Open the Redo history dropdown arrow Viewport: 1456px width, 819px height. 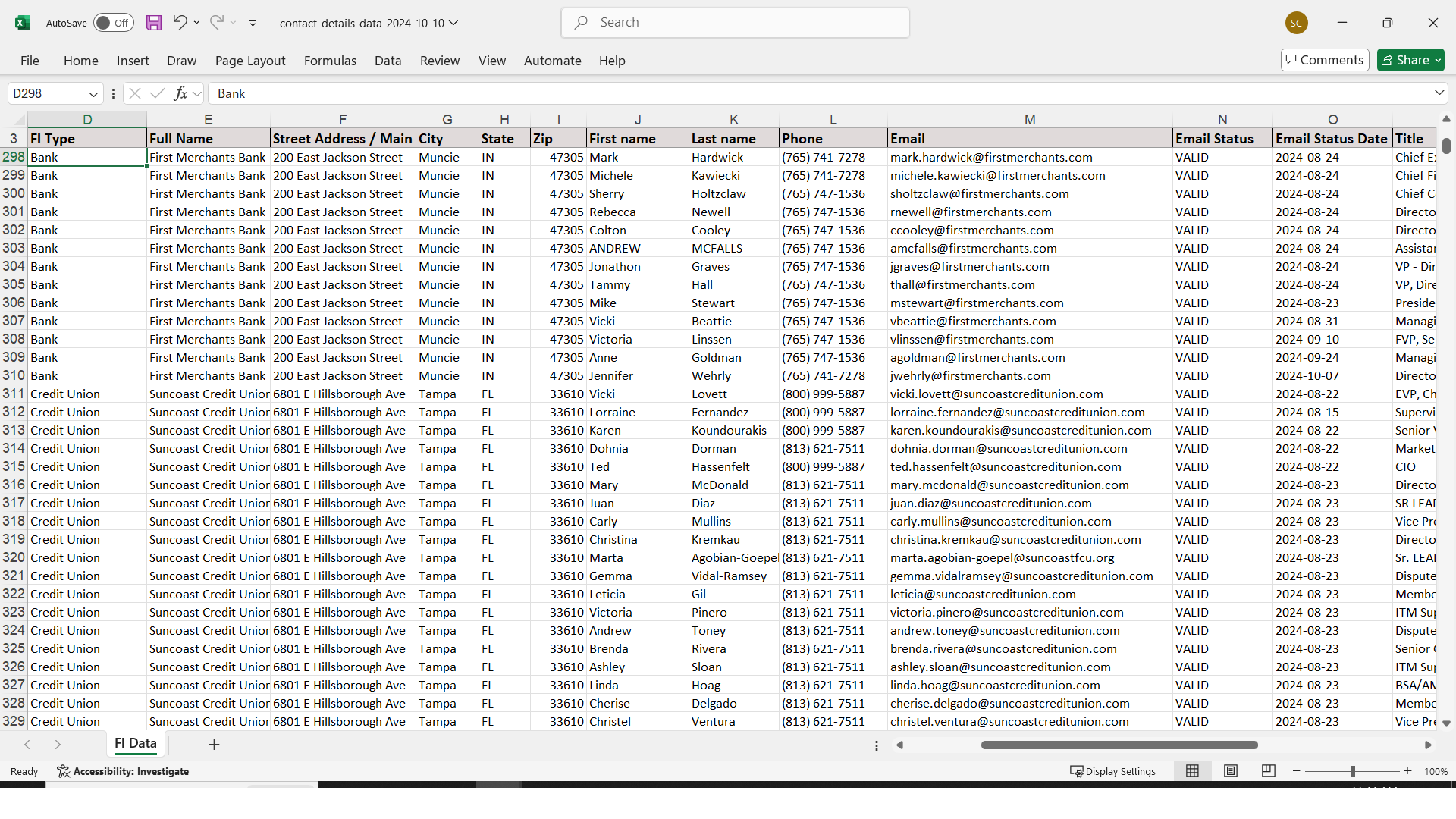click(233, 23)
